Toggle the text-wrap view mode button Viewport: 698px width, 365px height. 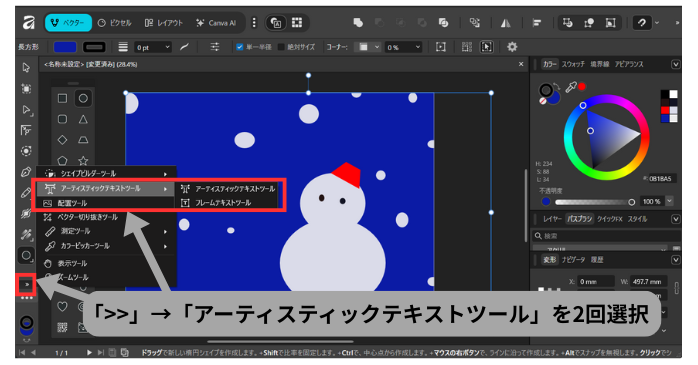[276, 23]
